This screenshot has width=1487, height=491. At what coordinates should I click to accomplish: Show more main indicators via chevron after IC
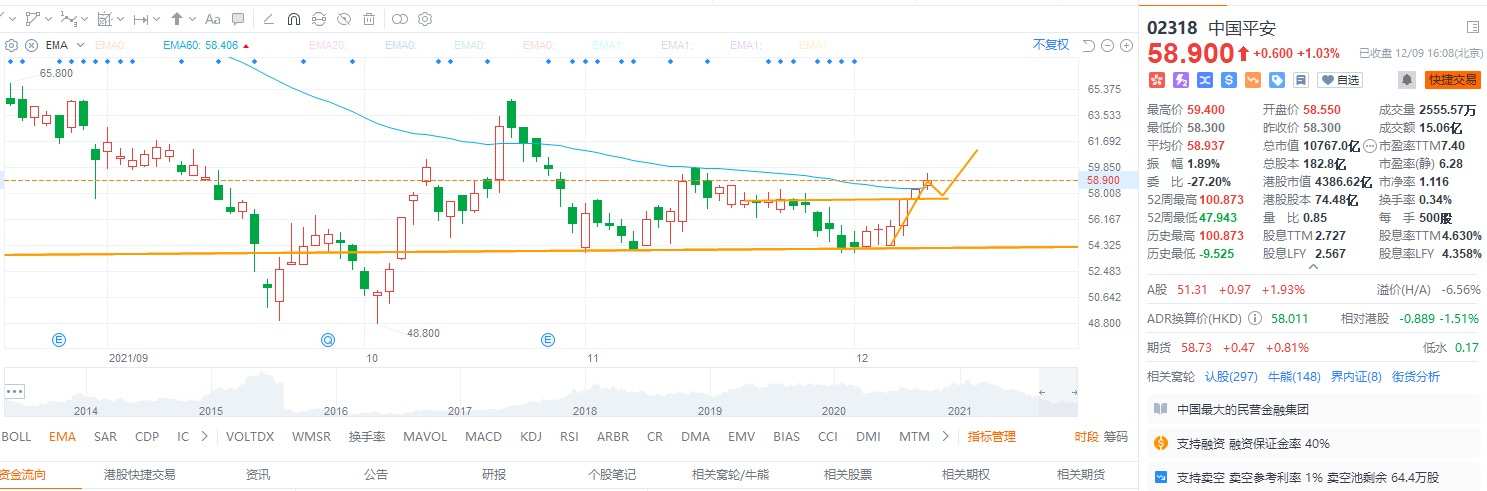(x=205, y=436)
